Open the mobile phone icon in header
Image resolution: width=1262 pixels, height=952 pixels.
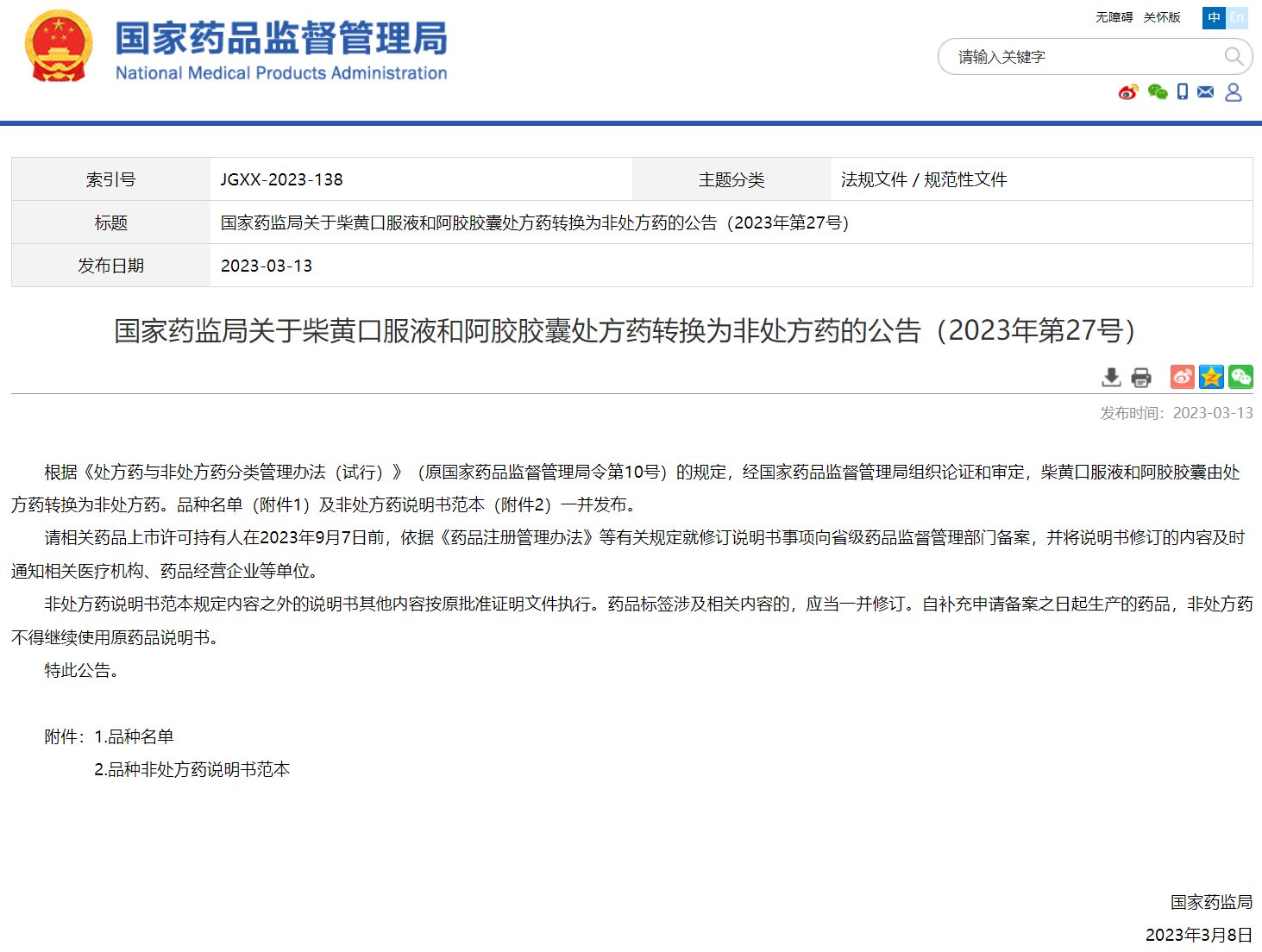coord(1183,91)
